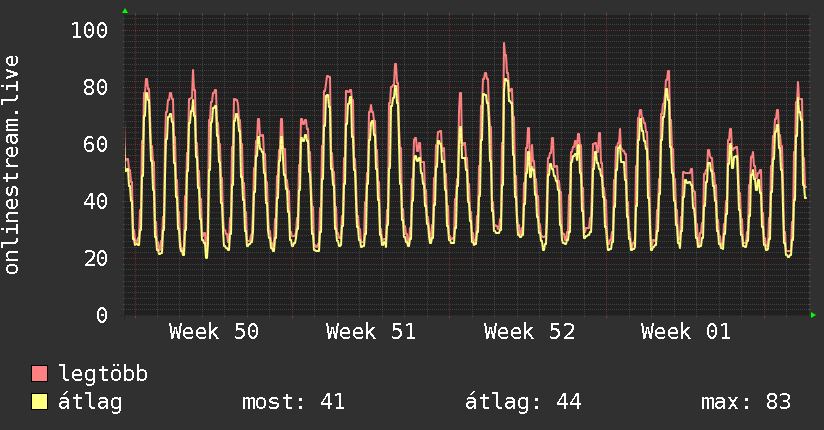Click the 'most: 41' current value
This screenshot has height=430, width=824.
point(293,402)
